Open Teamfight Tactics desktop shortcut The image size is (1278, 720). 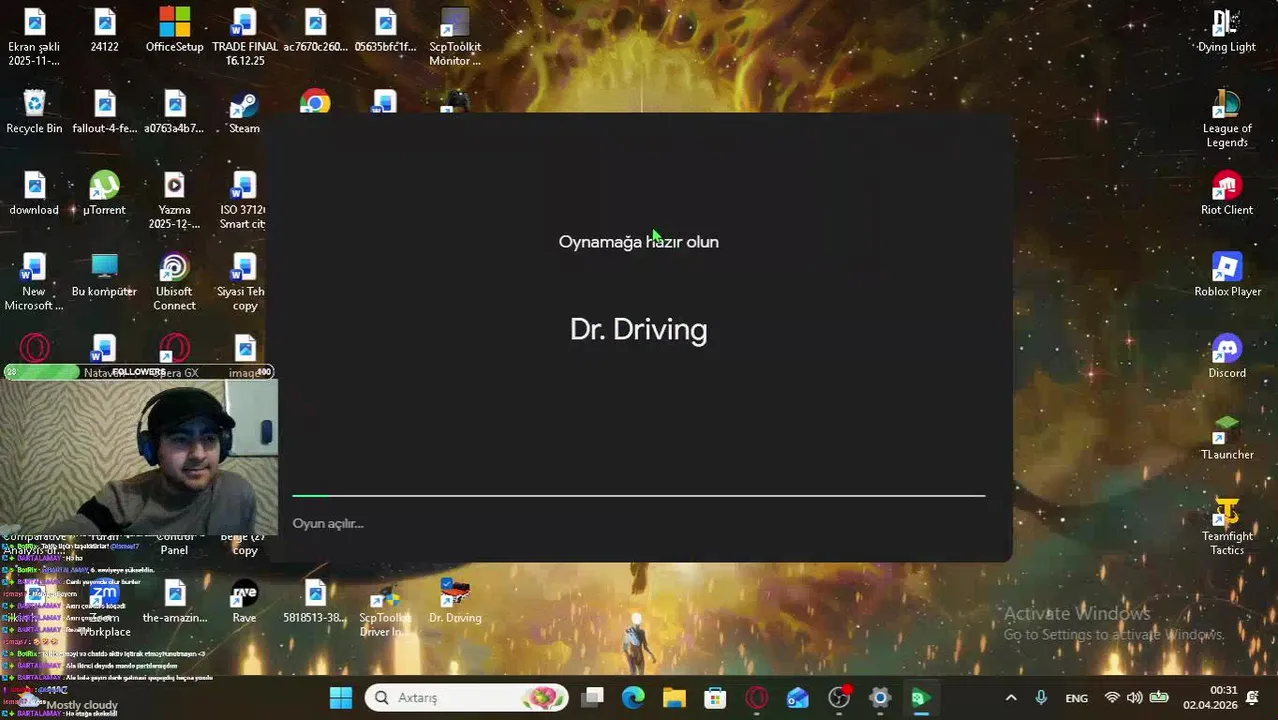point(1227,526)
